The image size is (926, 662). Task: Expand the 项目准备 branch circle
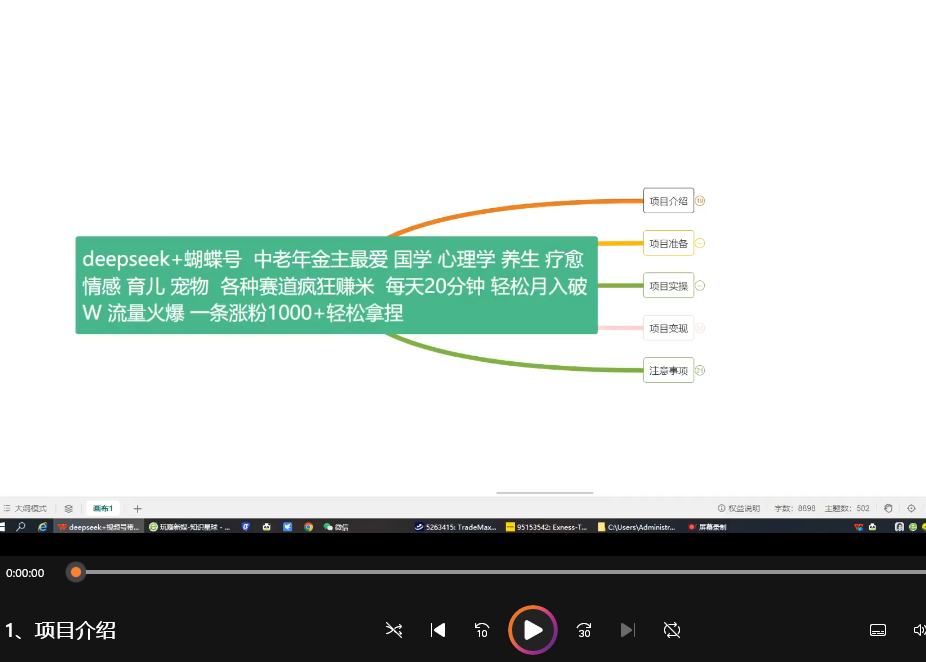(x=700, y=243)
